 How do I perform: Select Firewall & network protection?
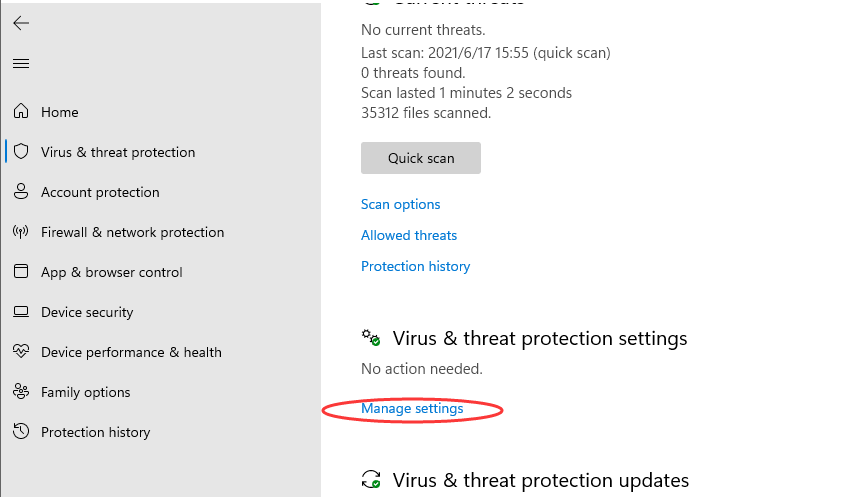[132, 232]
